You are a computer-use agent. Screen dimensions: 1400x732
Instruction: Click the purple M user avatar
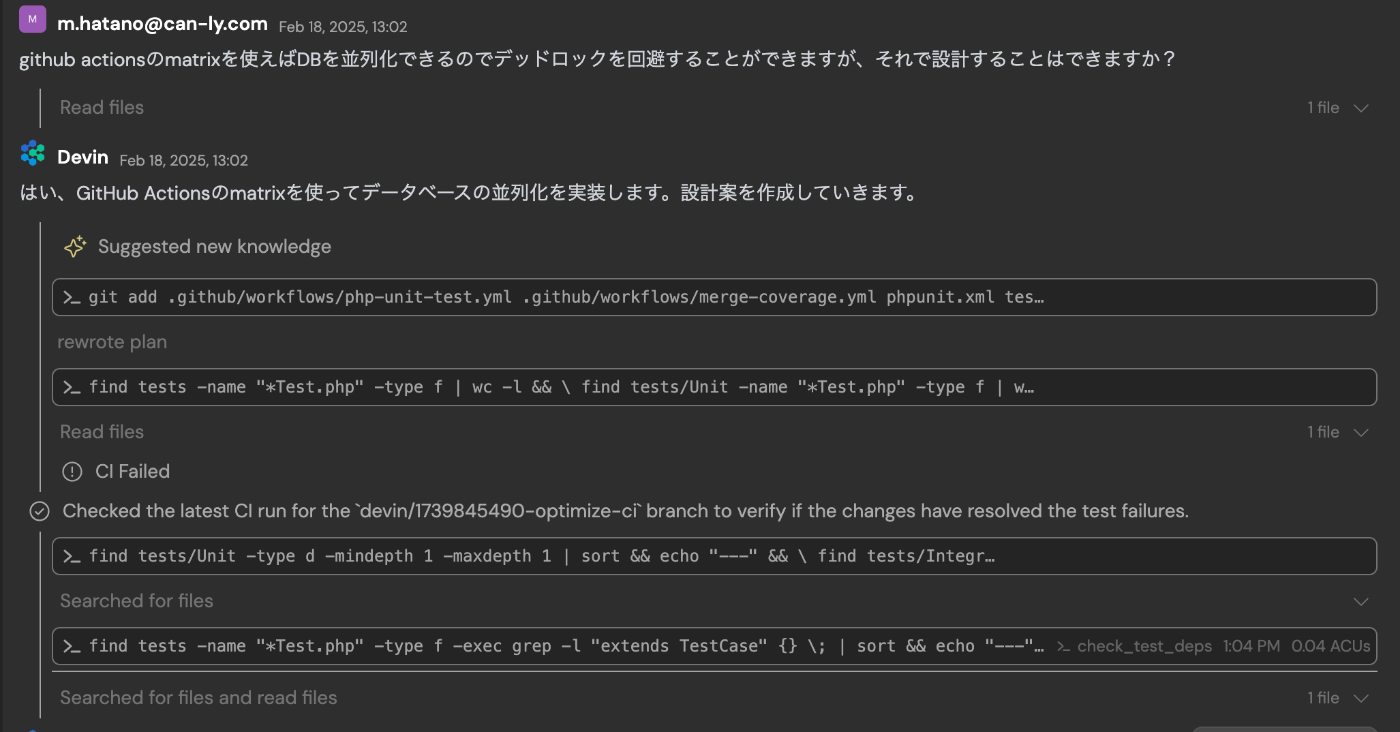[33, 19]
